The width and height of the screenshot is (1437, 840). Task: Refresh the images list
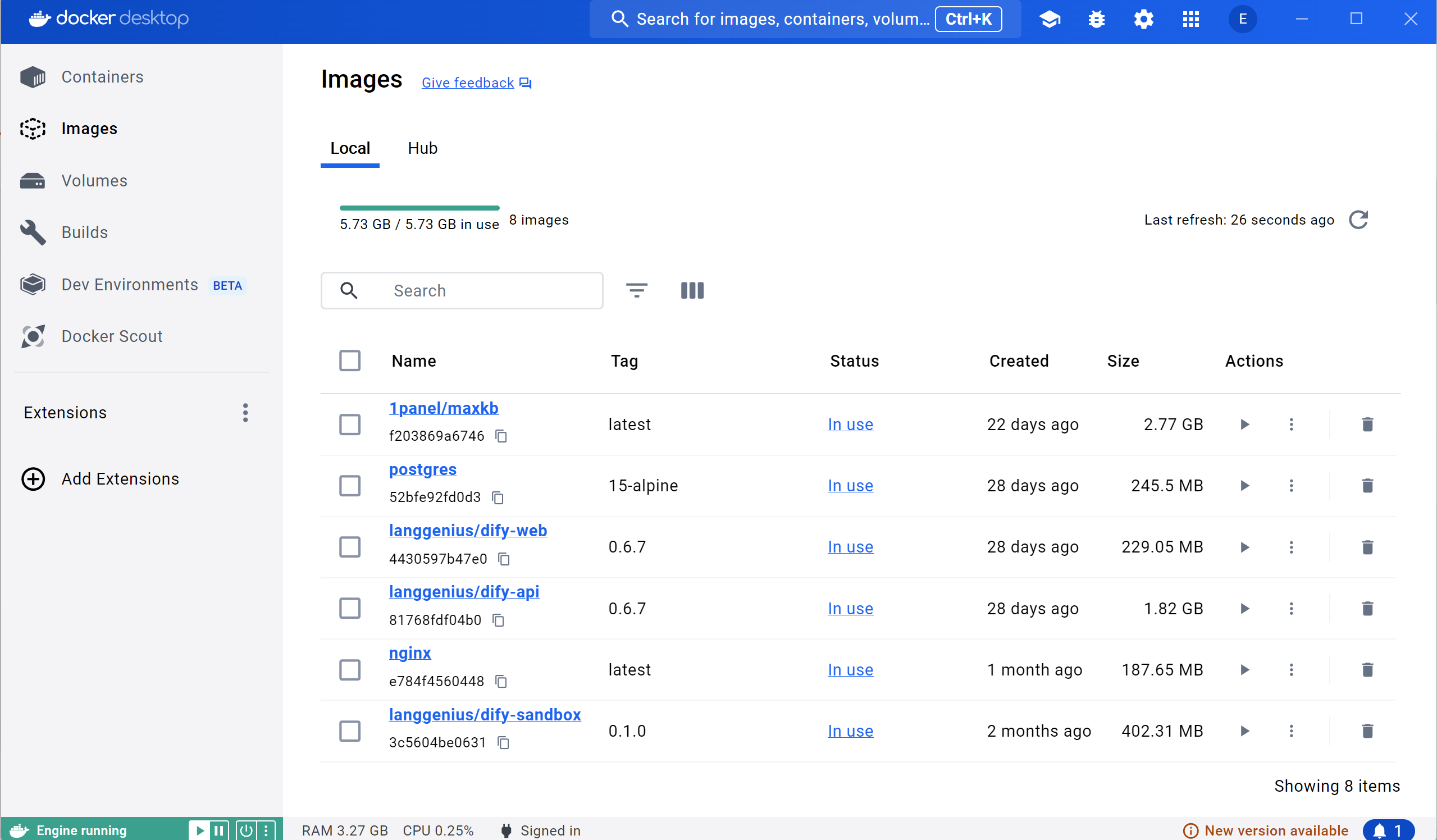coord(1359,220)
